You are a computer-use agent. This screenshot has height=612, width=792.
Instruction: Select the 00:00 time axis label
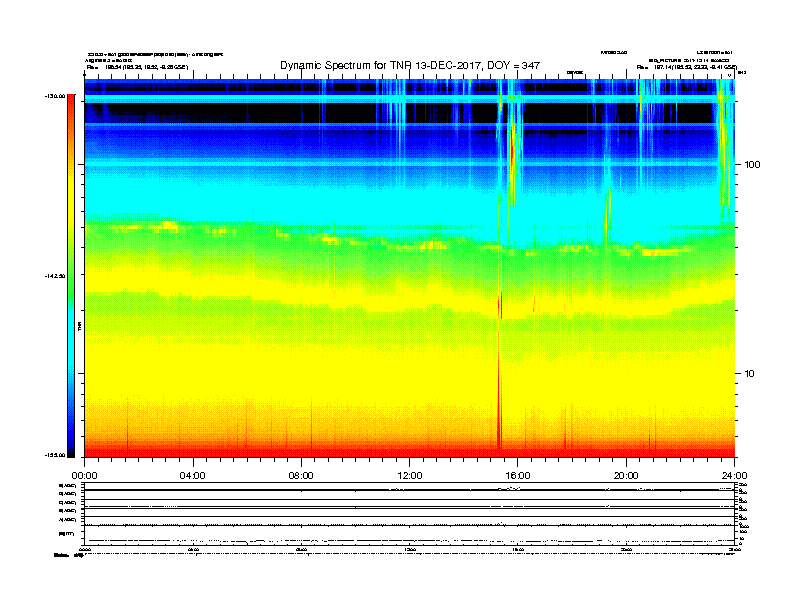click(84, 475)
